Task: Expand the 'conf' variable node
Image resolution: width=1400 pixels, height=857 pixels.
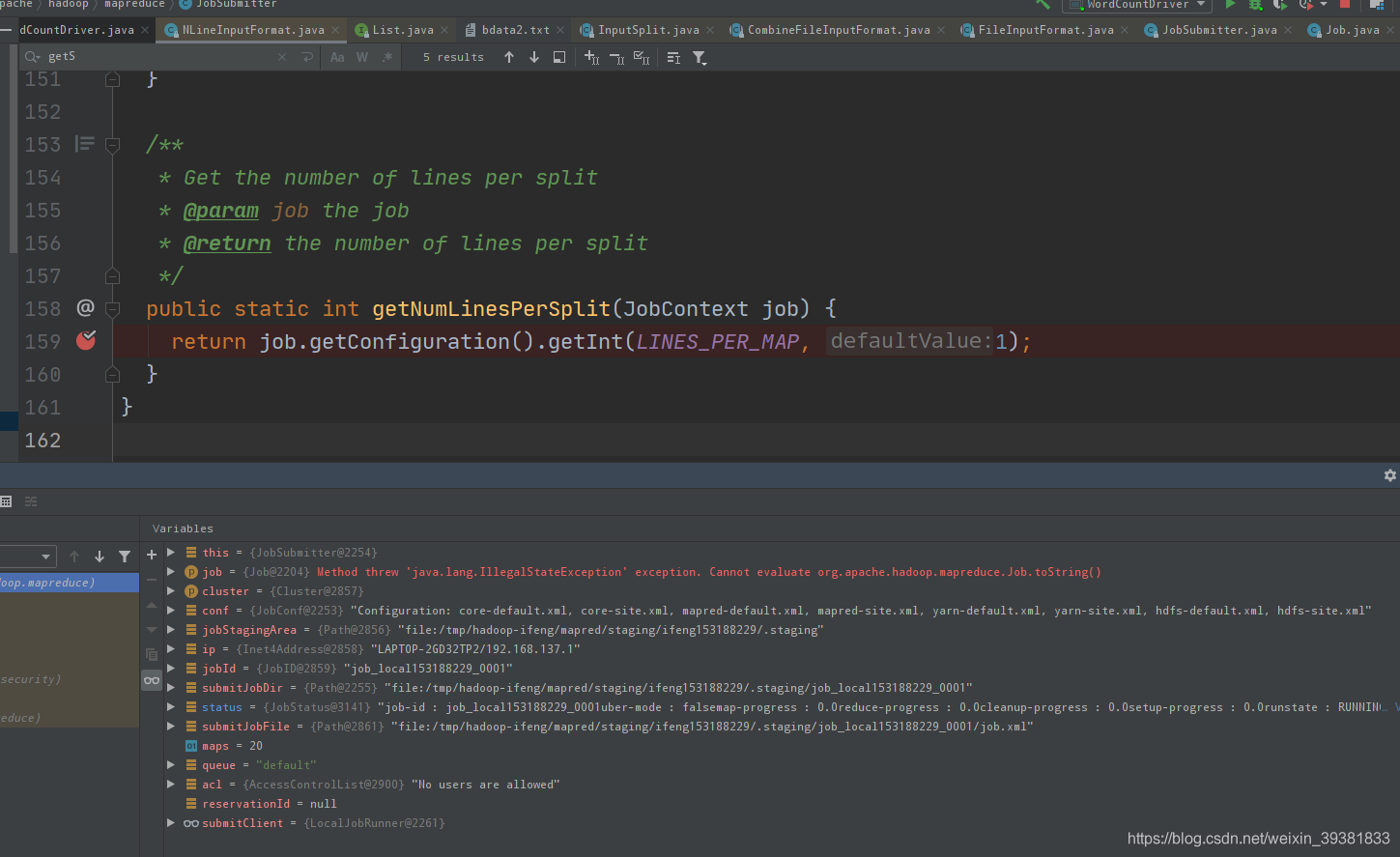Action: point(171,611)
